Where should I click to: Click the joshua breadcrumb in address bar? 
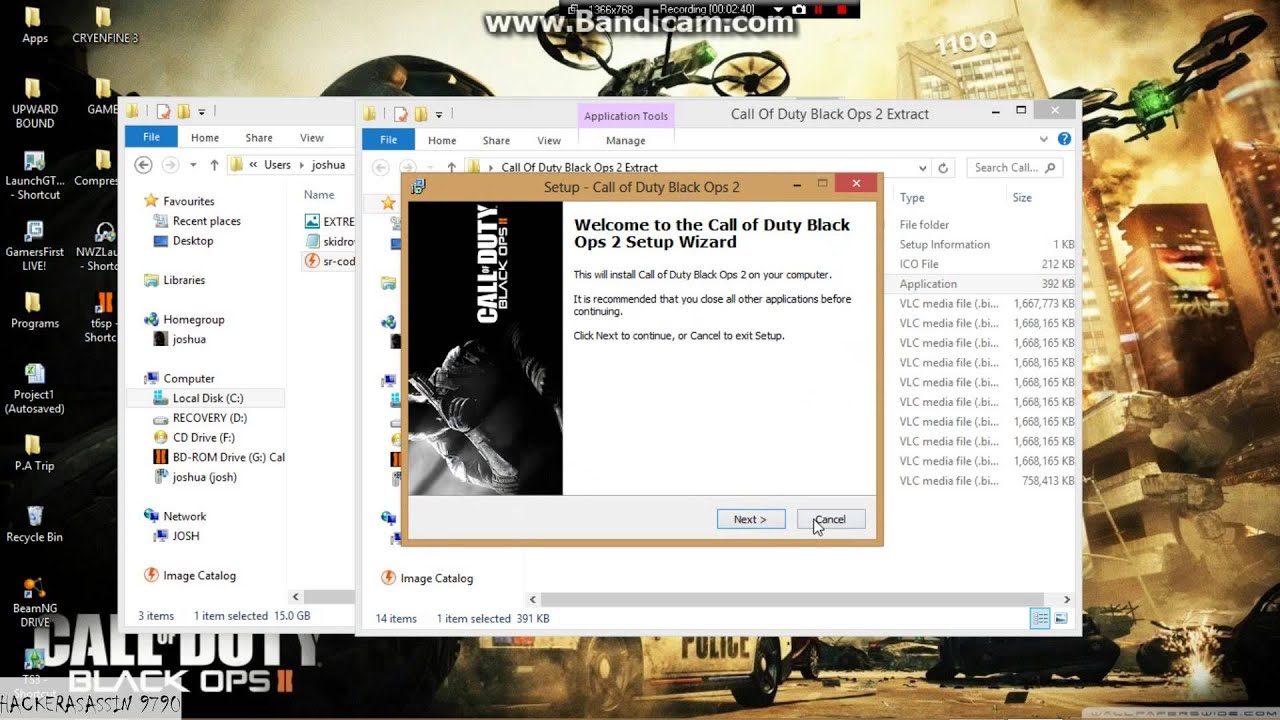pyautogui.click(x=328, y=165)
